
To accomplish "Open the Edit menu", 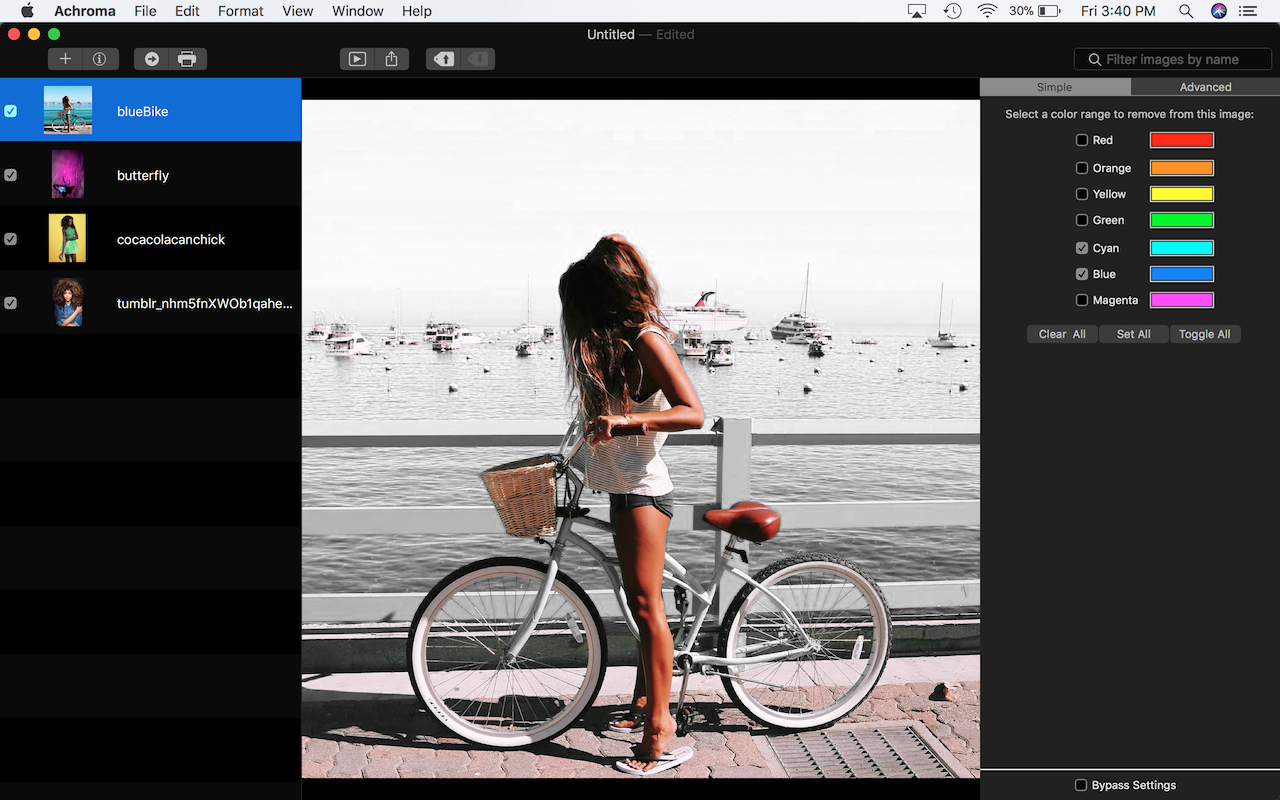I will click(x=187, y=11).
